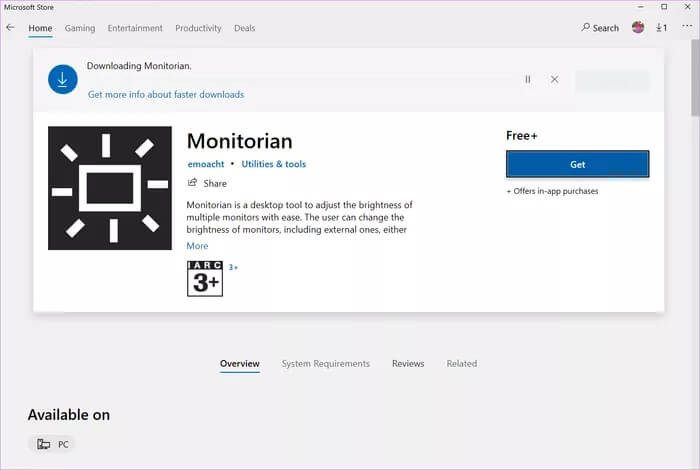
Task: Cancel the Monitorian download
Action: (x=554, y=79)
